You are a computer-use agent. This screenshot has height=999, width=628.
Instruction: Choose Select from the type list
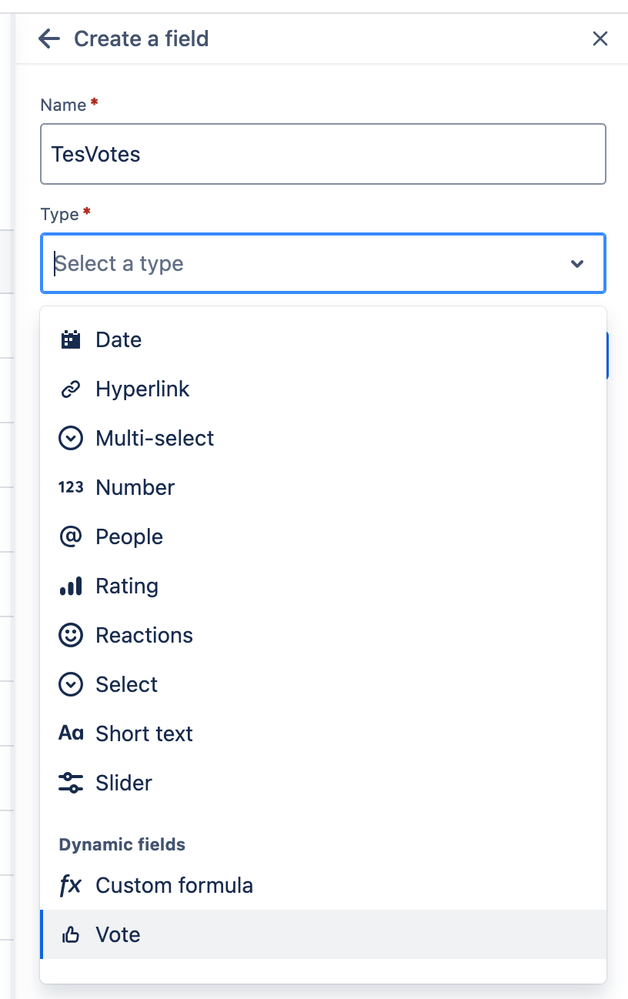tap(126, 684)
